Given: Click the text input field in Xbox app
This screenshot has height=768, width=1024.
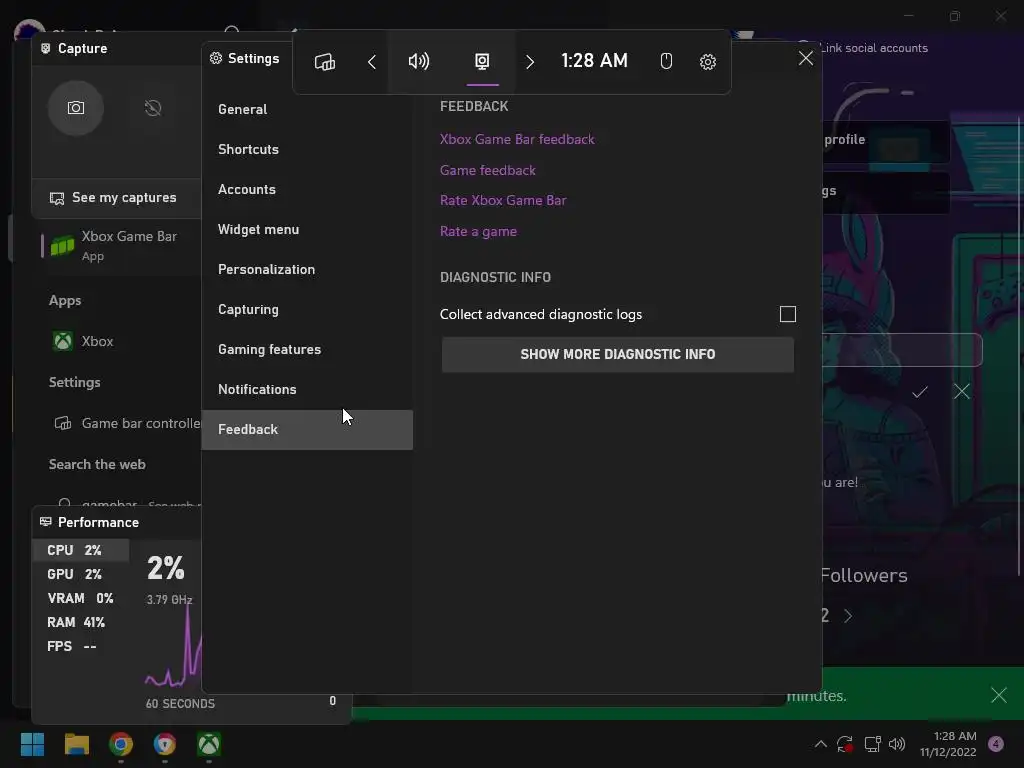Looking at the screenshot, I should tap(902, 350).
